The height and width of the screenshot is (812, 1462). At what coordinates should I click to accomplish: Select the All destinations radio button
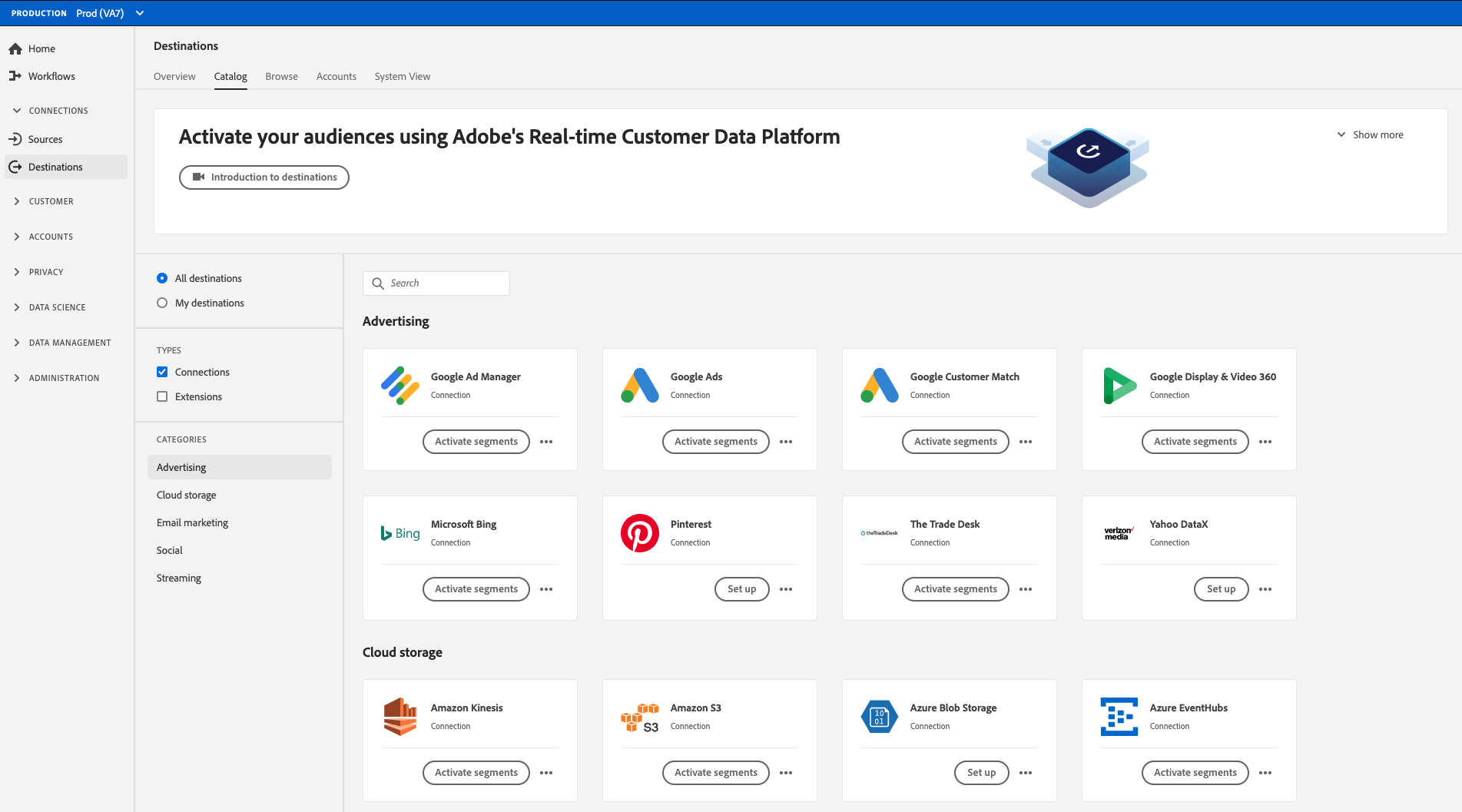point(162,278)
